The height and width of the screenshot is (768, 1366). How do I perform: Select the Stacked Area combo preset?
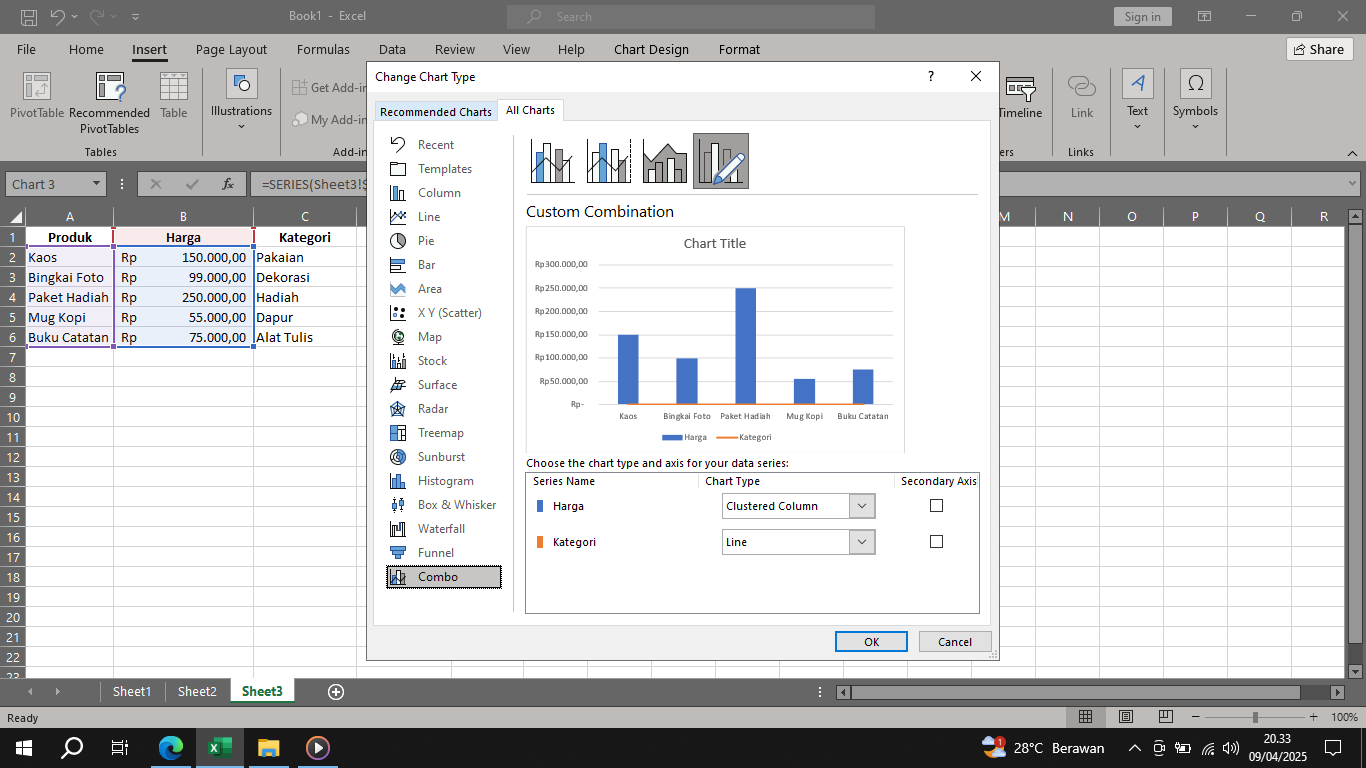[x=664, y=160]
